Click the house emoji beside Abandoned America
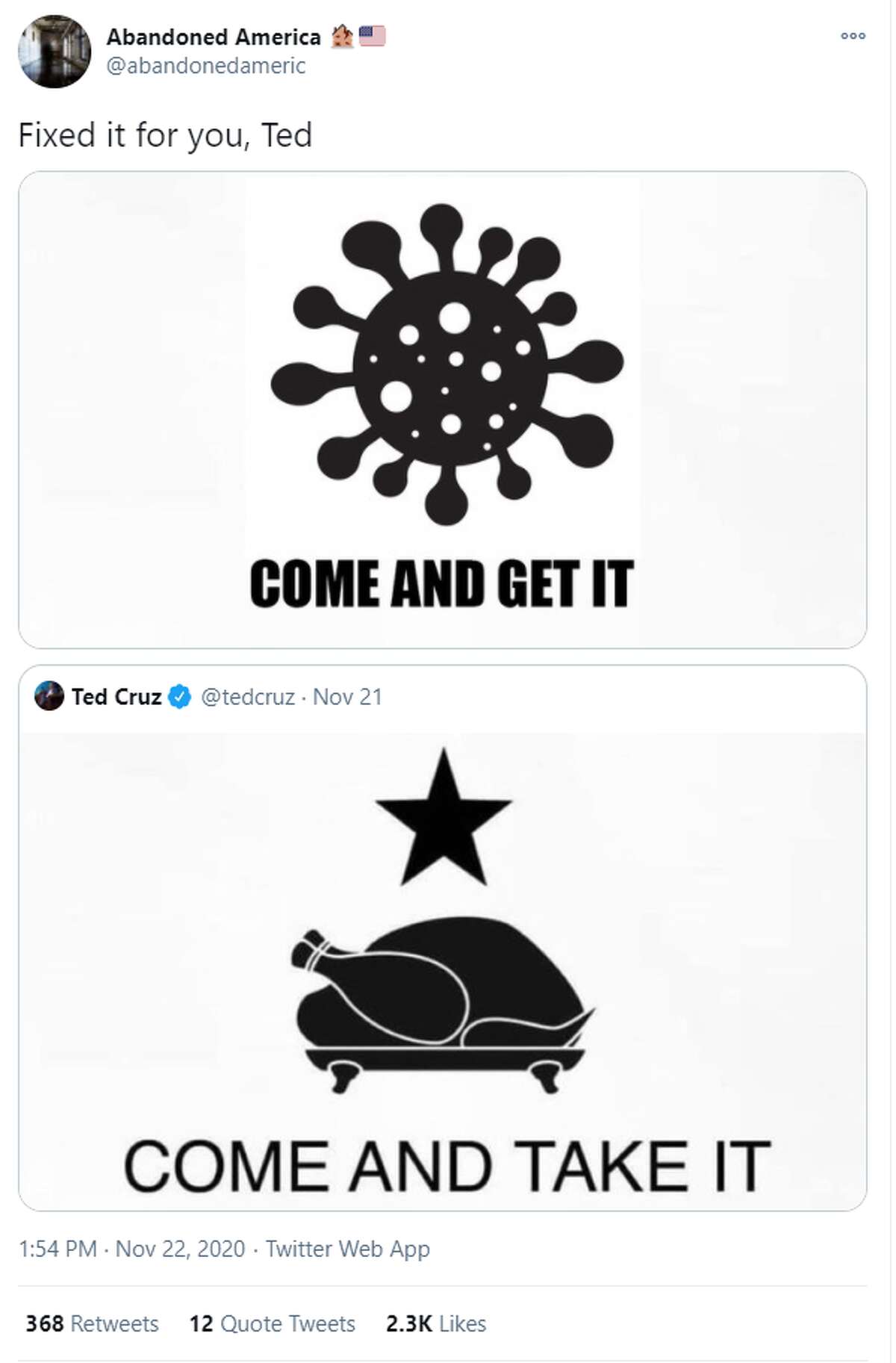 click(x=342, y=36)
